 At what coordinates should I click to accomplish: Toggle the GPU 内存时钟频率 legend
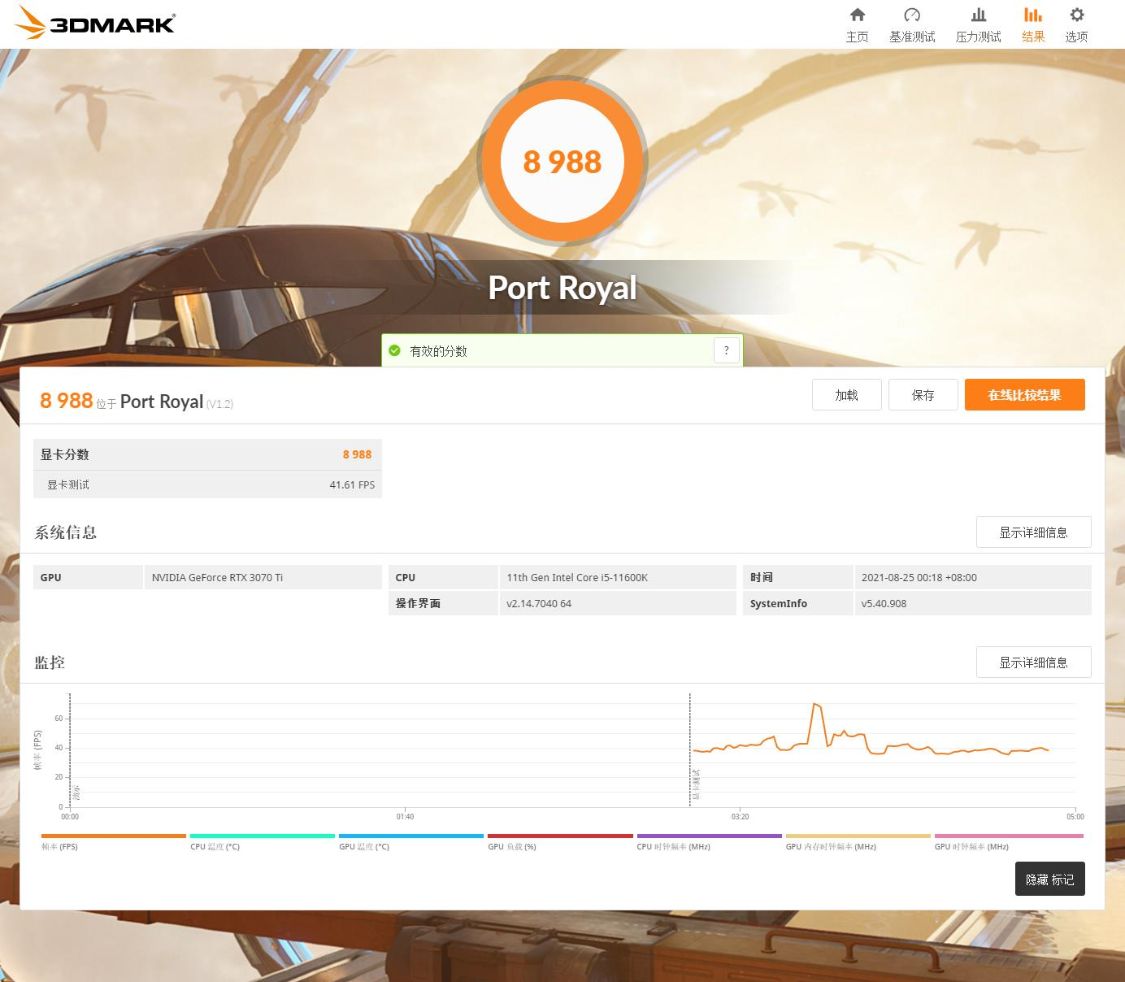[858, 841]
